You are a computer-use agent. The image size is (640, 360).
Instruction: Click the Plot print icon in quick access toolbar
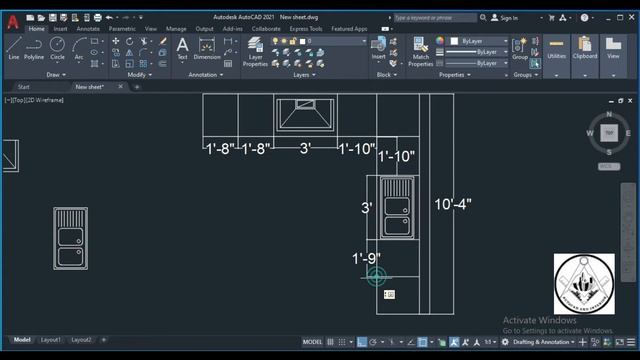click(98, 18)
